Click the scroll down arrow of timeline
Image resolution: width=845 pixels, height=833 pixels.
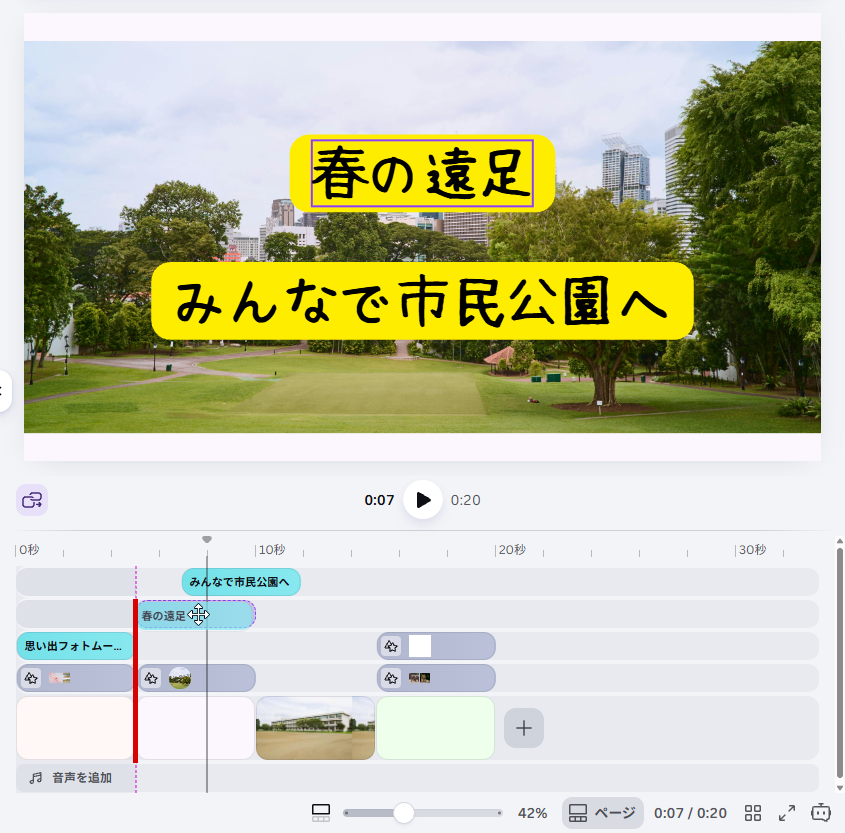839,788
